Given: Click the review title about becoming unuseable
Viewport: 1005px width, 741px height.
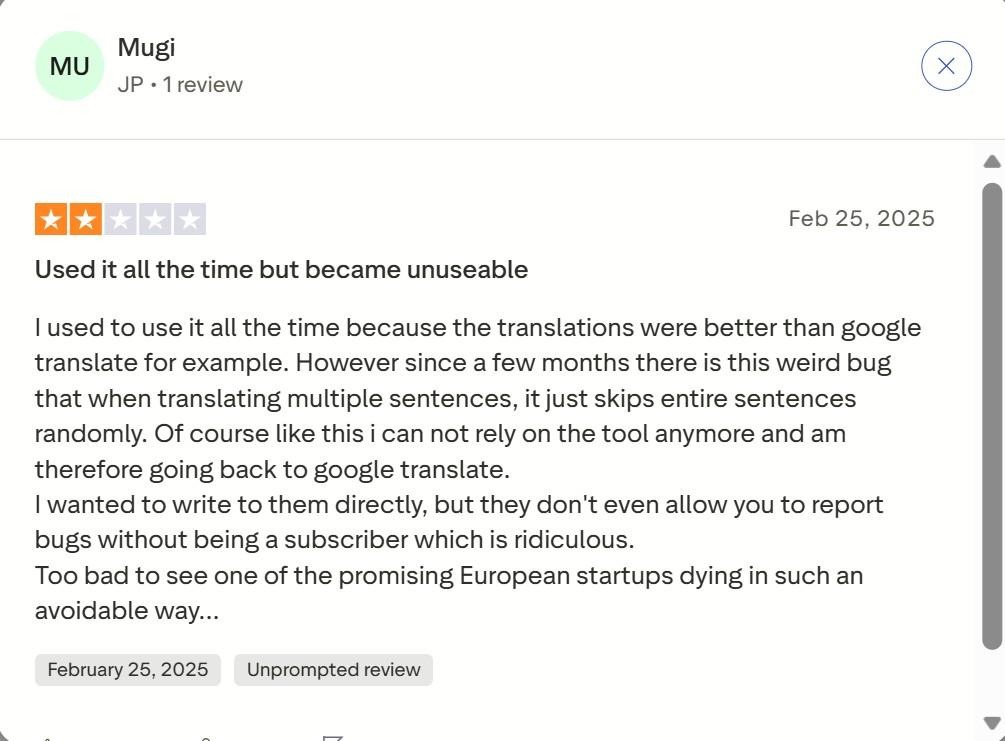Looking at the screenshot, I should (x=281, y=269).
